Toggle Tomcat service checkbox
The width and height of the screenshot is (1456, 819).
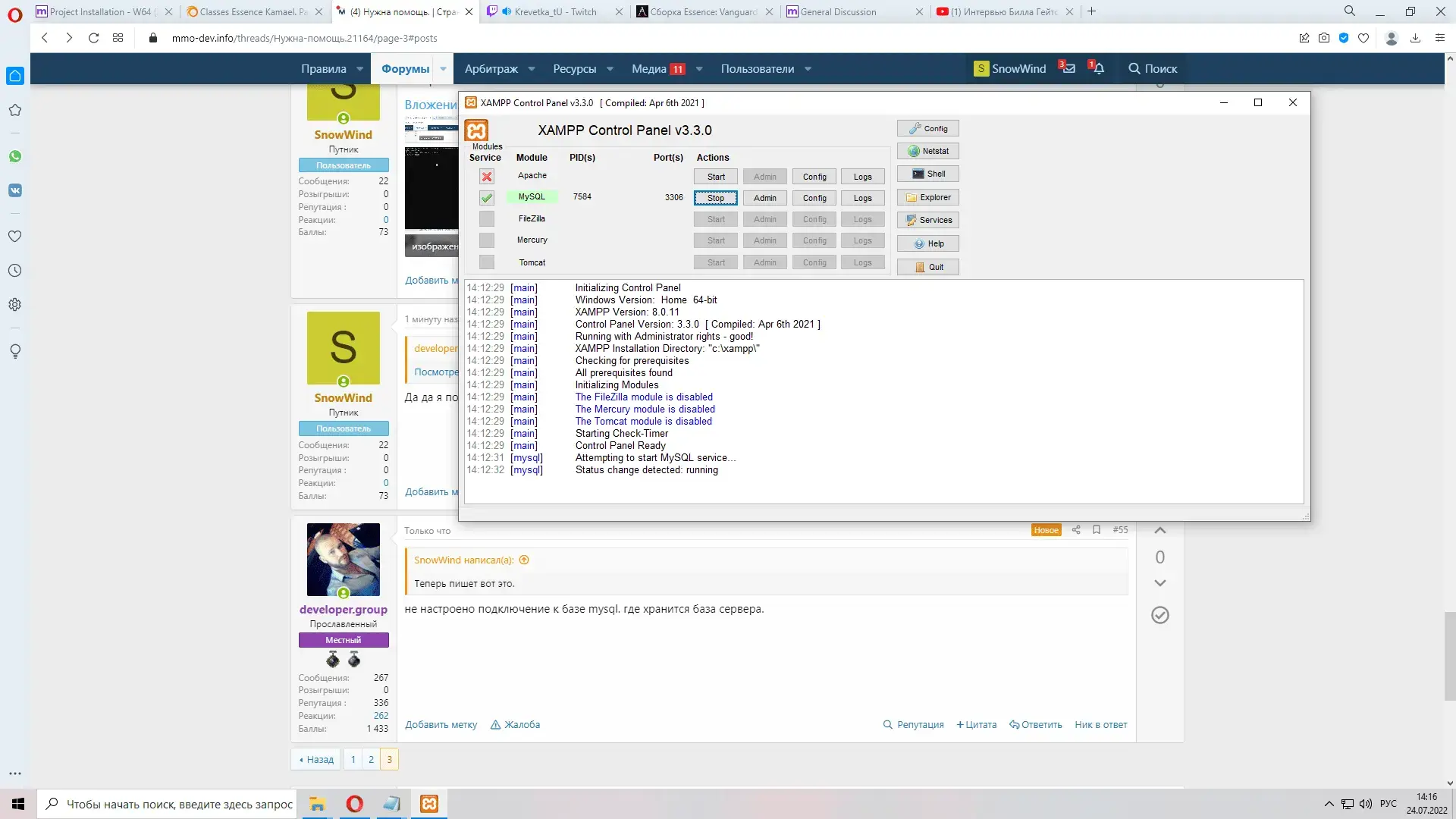[487, 262]
